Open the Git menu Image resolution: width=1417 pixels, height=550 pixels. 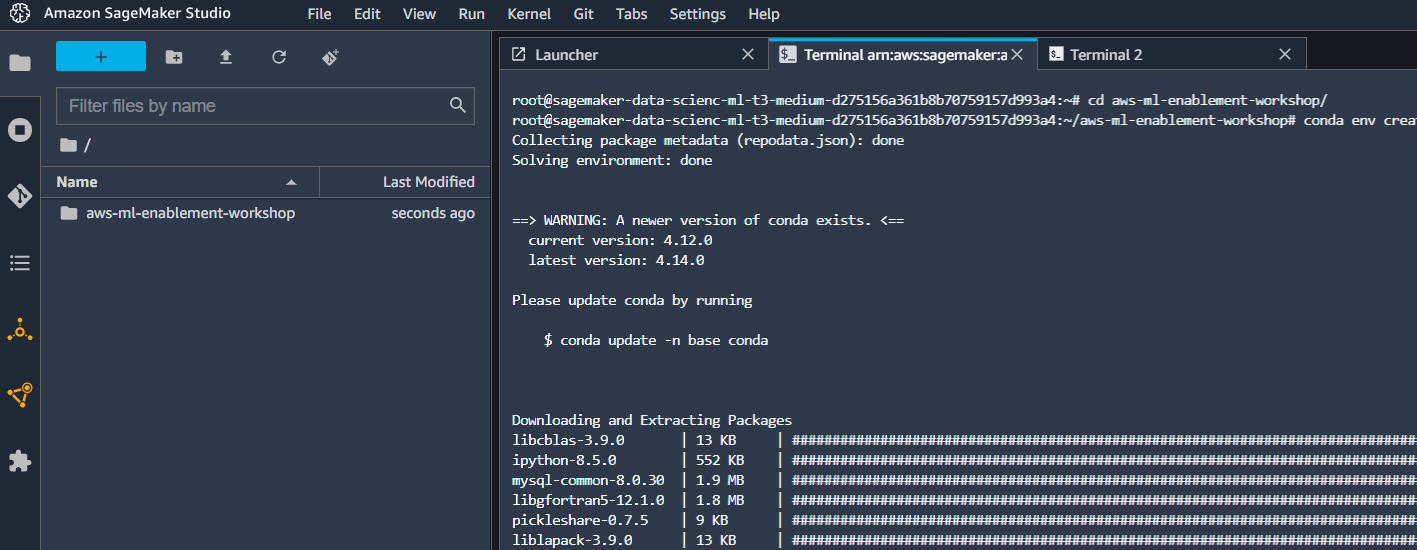coord(584,14)
